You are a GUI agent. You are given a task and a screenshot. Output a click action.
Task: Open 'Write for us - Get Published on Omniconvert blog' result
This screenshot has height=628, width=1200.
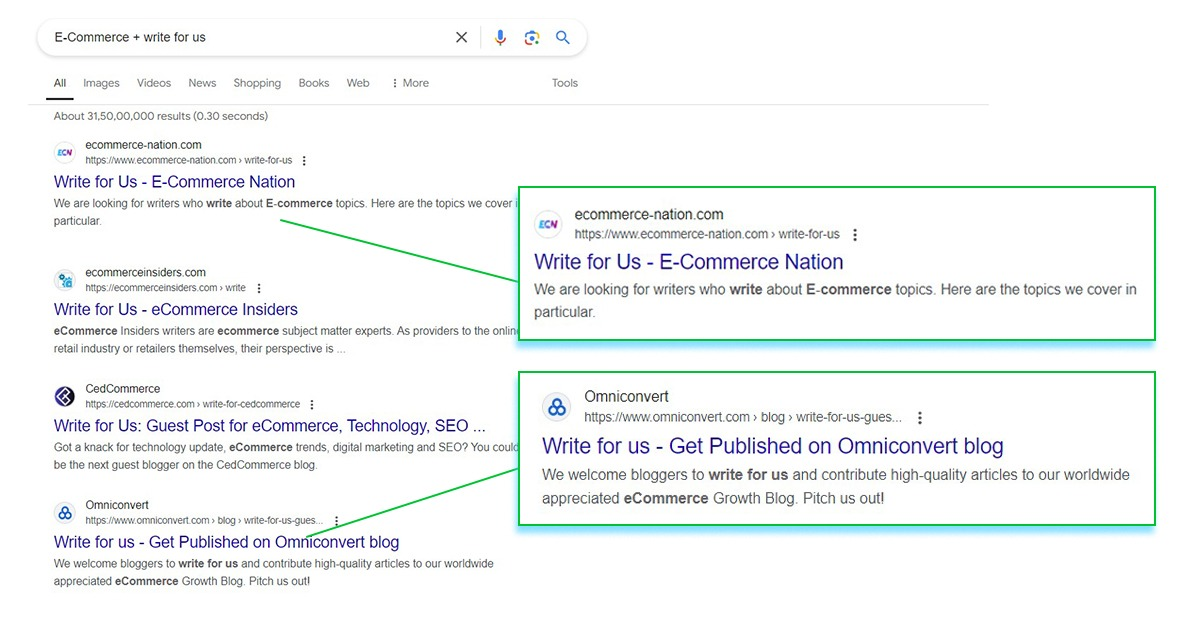tap(227, 542)
